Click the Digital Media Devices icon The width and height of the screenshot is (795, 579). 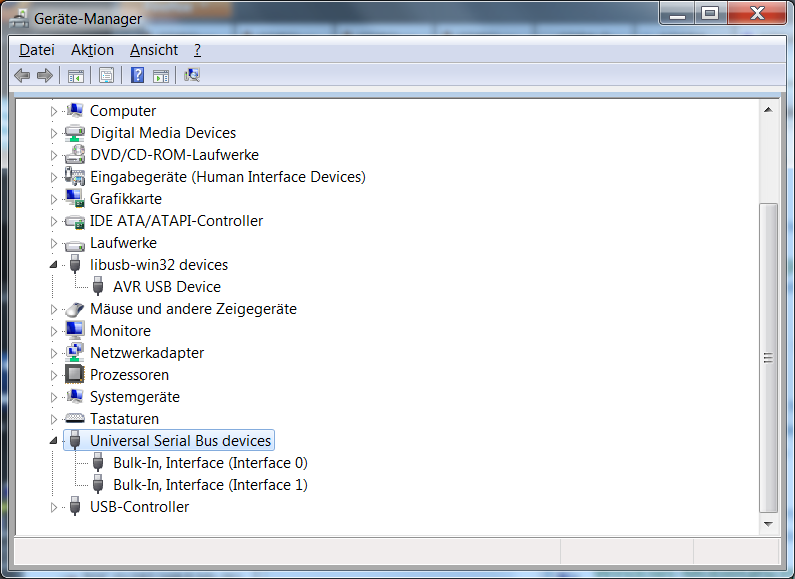(x=75, y=133)
